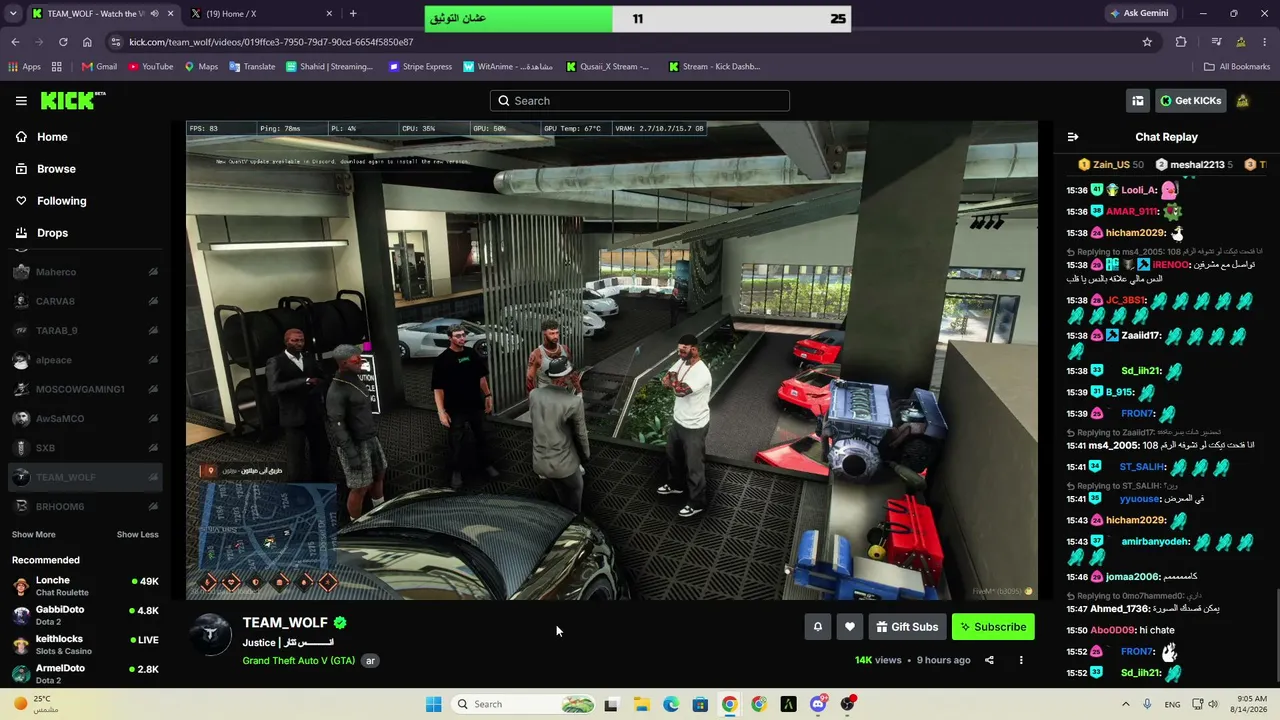Viewport: 1280px width, 720px height.
Task: Mute the TEAM_WOLF tab audio
Action: point(154,14)
